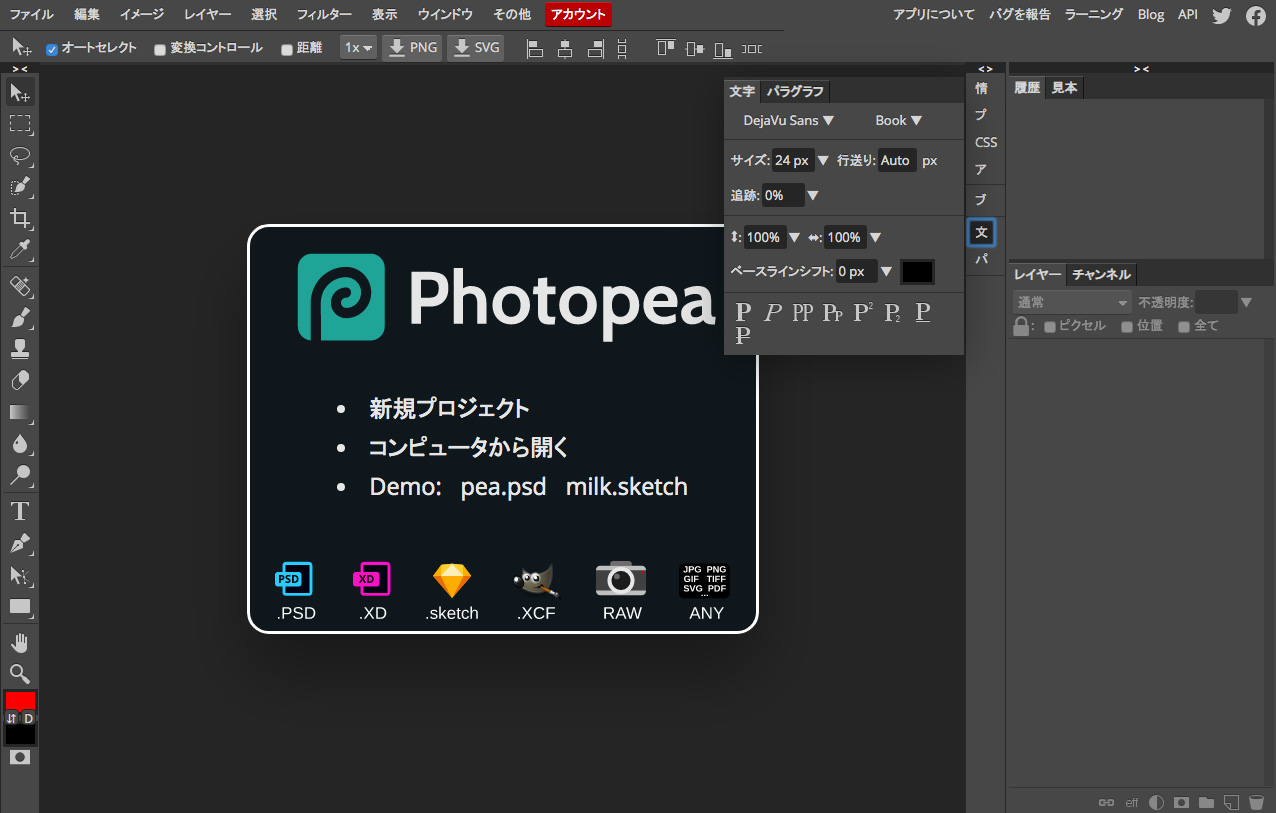Expand vertical scale 100% dropdown arrow
This screenshot has width=1276, height=813.
[795, 238]
